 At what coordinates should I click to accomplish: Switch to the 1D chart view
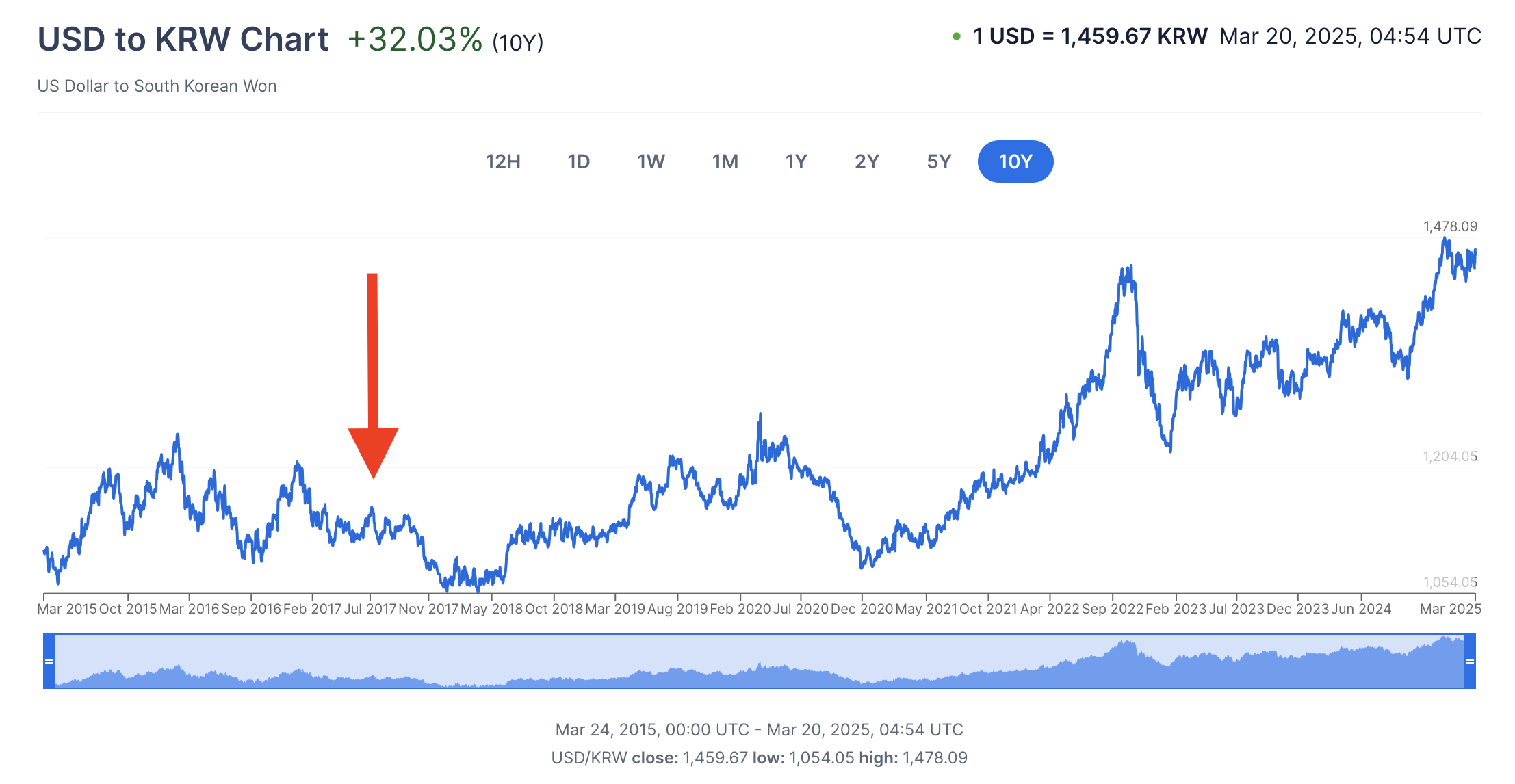(x=579, y=161)
